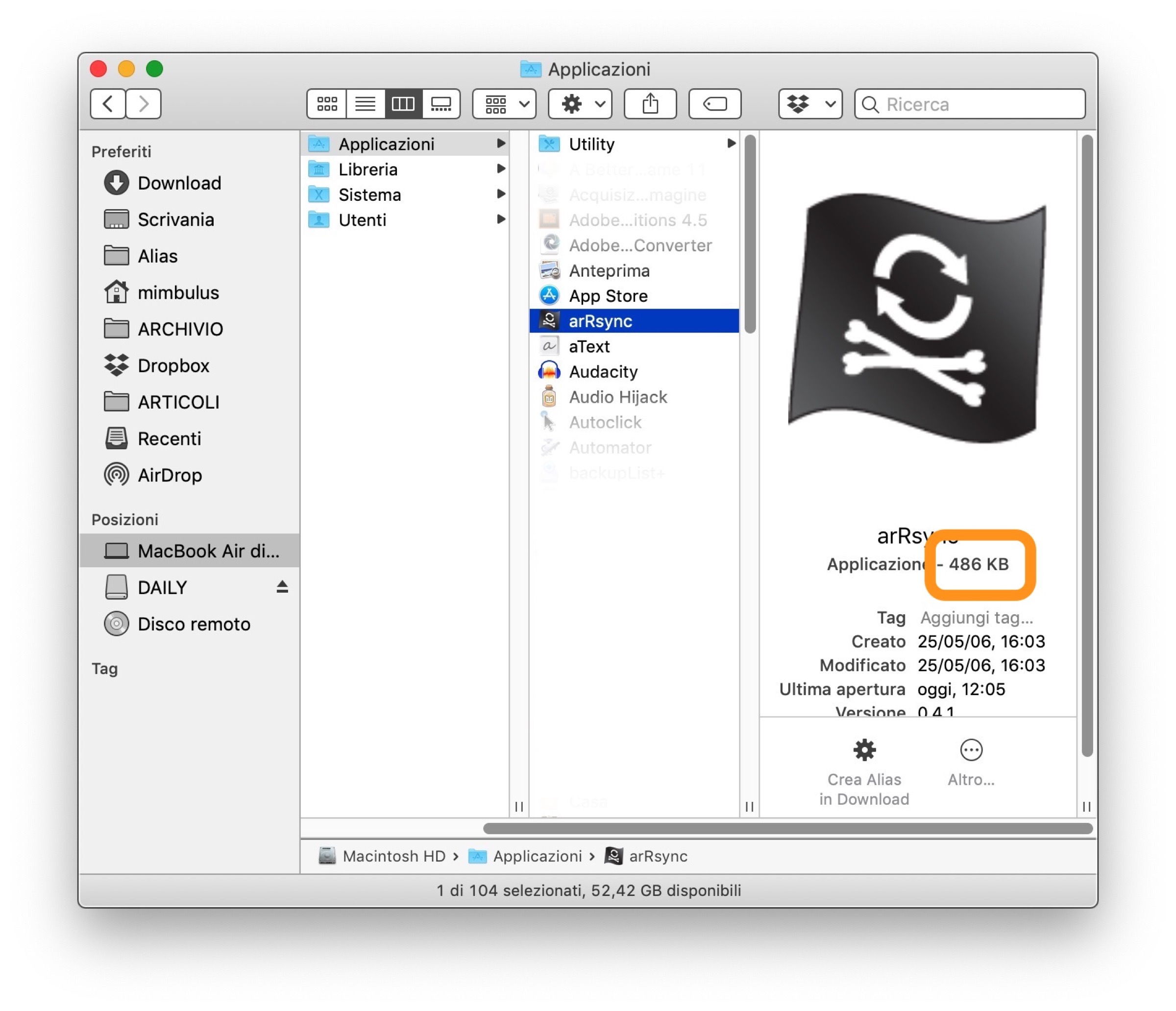Click the Edit Tags toolbar icon
Viewport: 1176px width, 1011px height.
[714, 104]
